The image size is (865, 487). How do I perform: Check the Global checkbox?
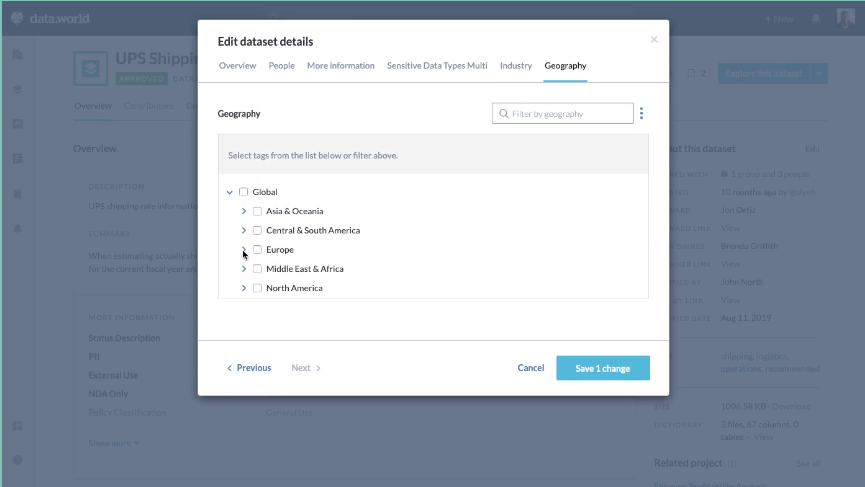[243, 192]
